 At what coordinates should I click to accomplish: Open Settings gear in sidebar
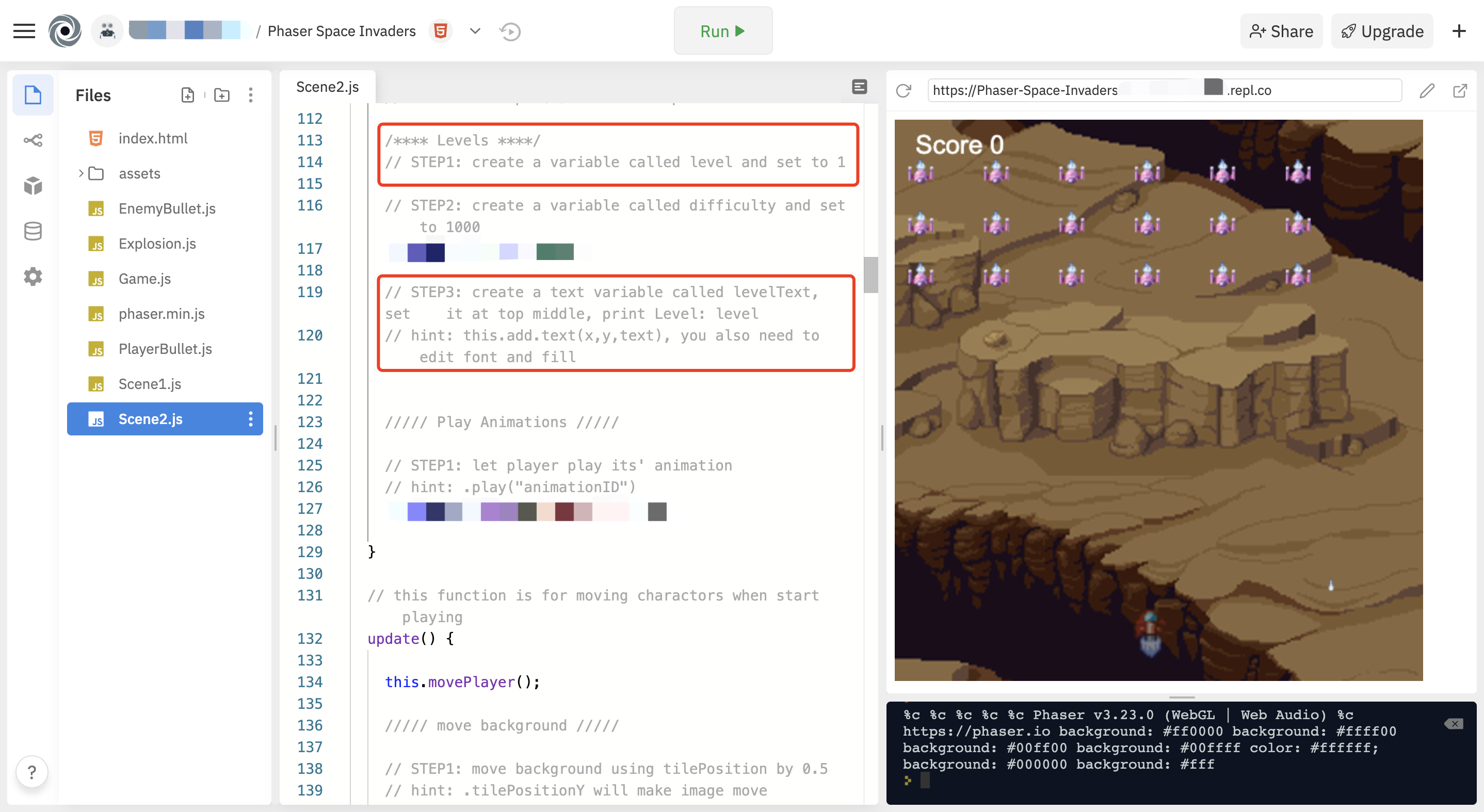pos(33,277)
